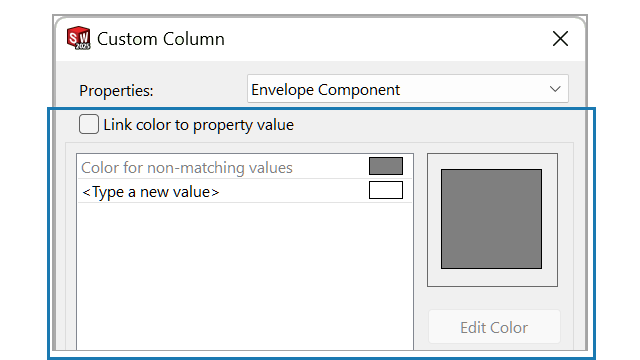Click the white swatch beside new value row
Image resolution: width=640 pixels, height=360 pixels.
point(386,190)
